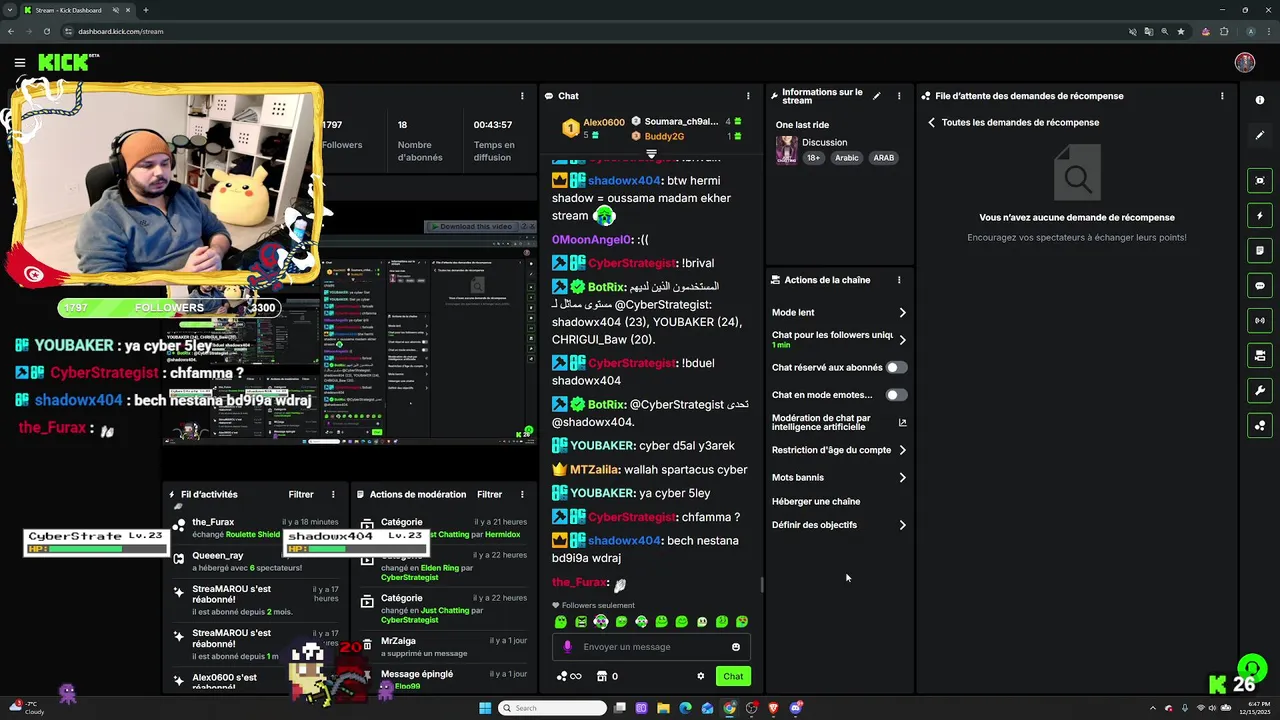
Task: Click the Arabic language tag
Action: pos(847,158)
